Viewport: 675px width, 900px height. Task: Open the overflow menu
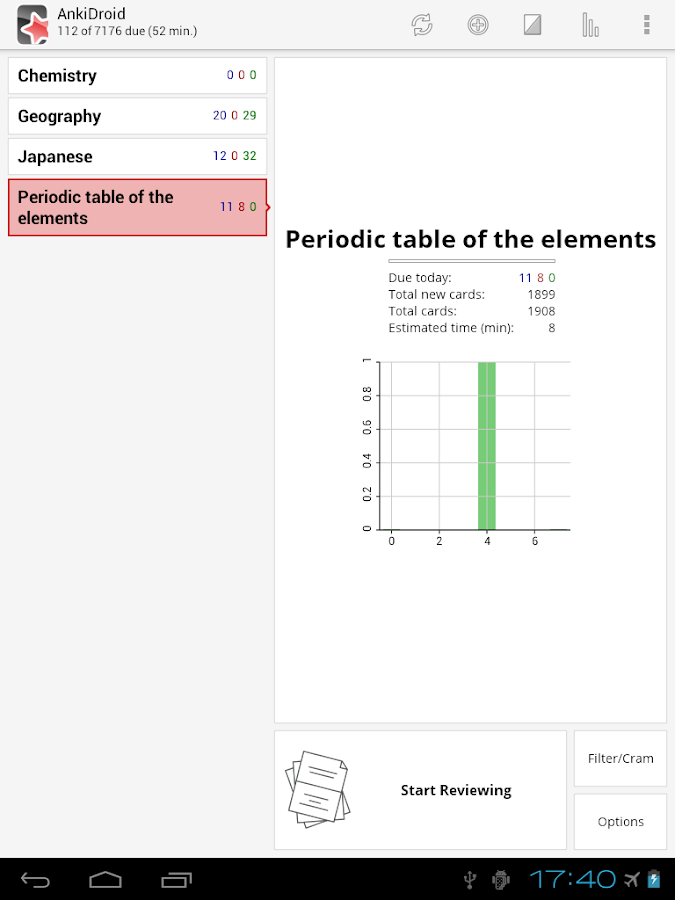647,25
